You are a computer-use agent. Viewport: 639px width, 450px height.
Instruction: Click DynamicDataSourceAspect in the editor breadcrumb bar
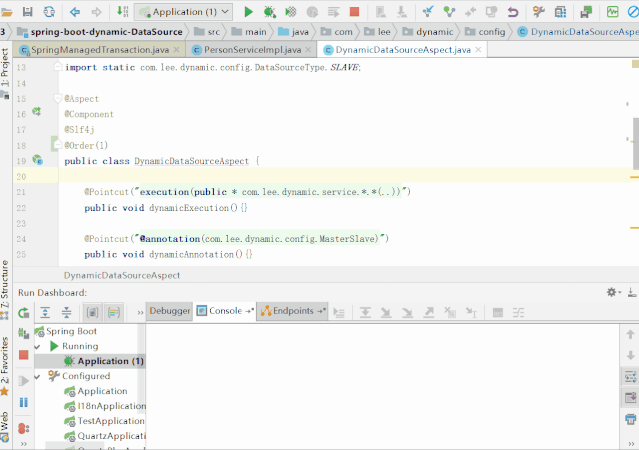(x=122, y=276)
